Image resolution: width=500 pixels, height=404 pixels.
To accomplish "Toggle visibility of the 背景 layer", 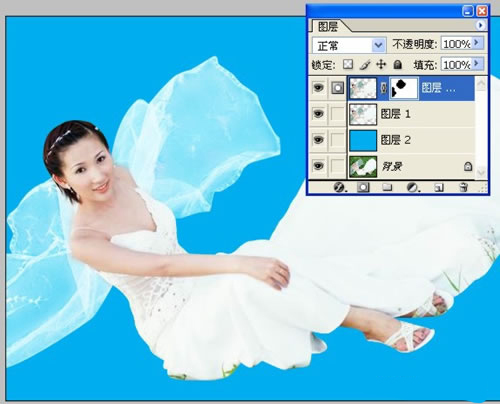I will 318,166.
